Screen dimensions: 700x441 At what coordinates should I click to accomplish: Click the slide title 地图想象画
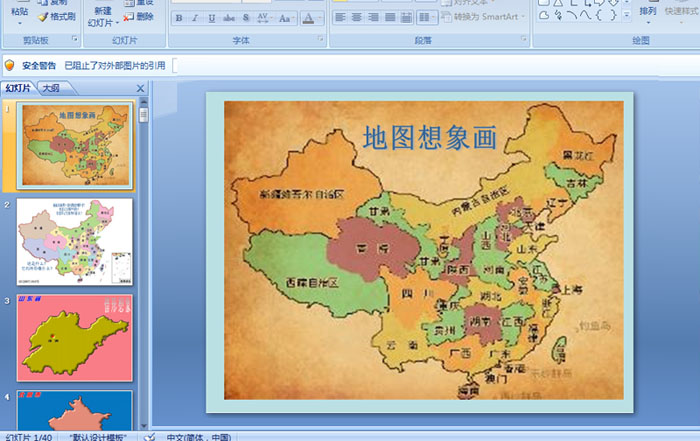click(429, 137)
